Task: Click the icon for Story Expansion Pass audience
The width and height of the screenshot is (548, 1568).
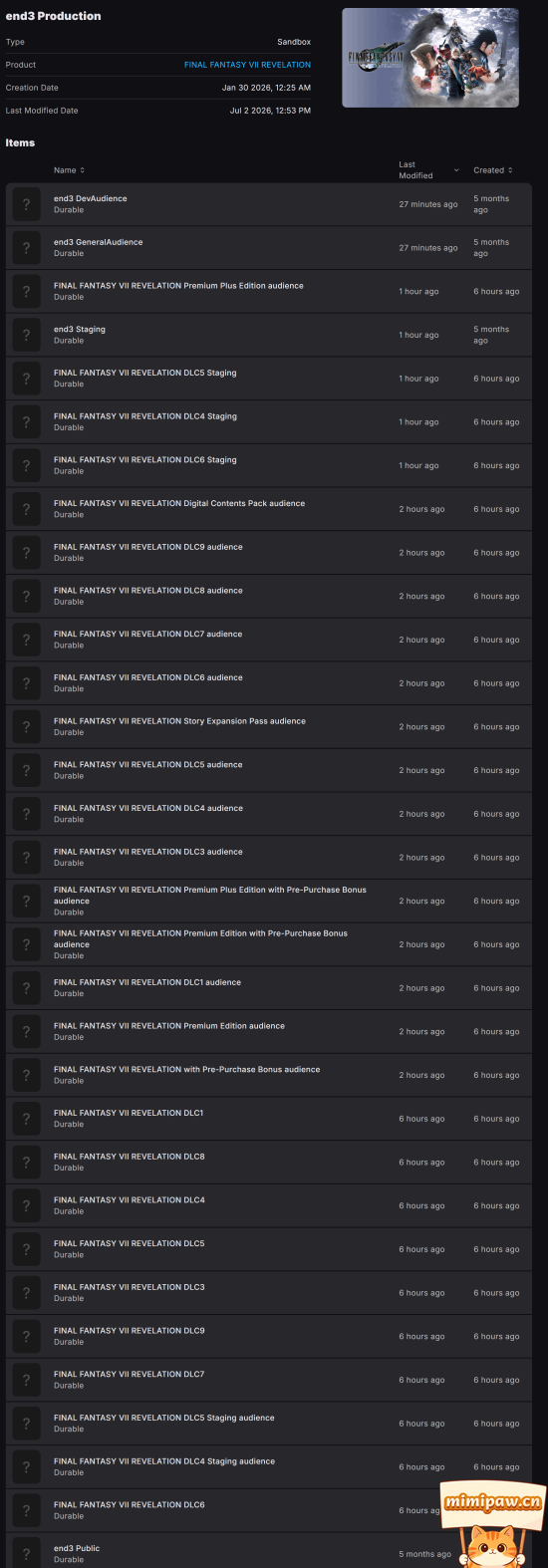Action: [x=27, y=726]
